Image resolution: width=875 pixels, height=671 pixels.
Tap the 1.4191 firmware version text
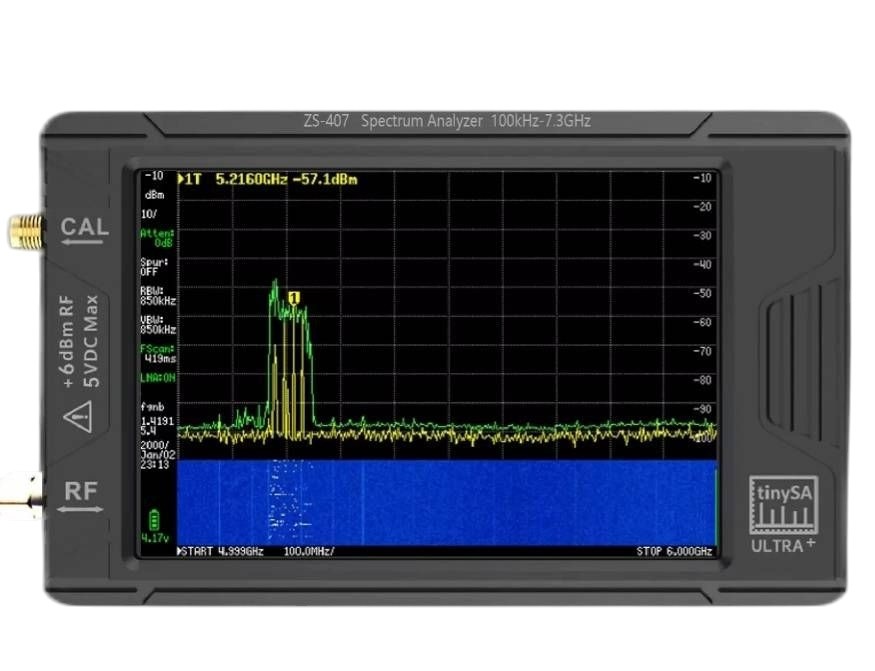pos(157,421)
